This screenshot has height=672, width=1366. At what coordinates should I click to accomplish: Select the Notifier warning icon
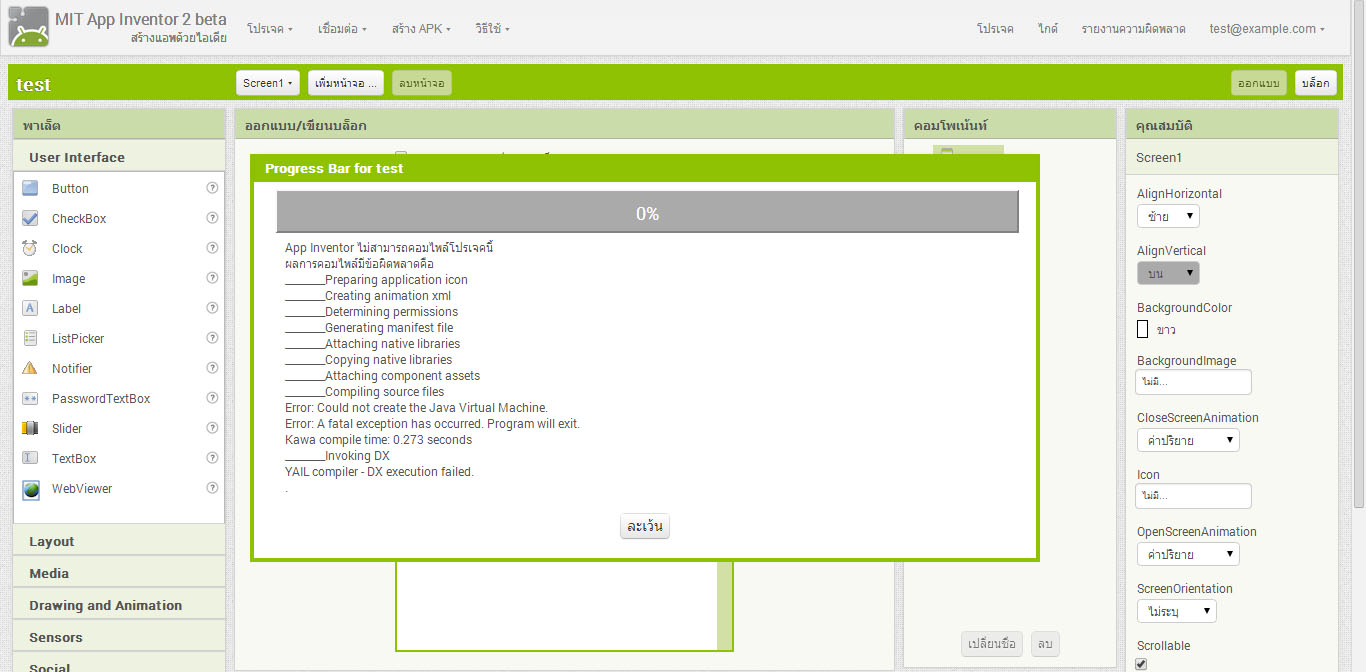pos(30,368)
